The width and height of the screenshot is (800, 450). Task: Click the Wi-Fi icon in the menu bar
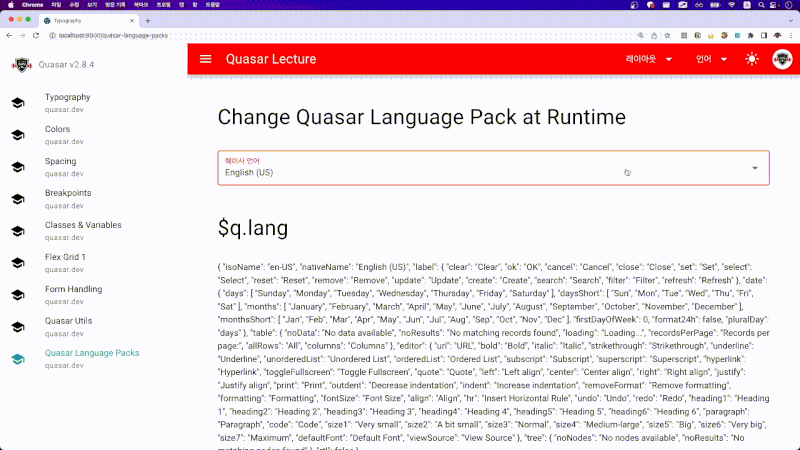coord(732,5)
